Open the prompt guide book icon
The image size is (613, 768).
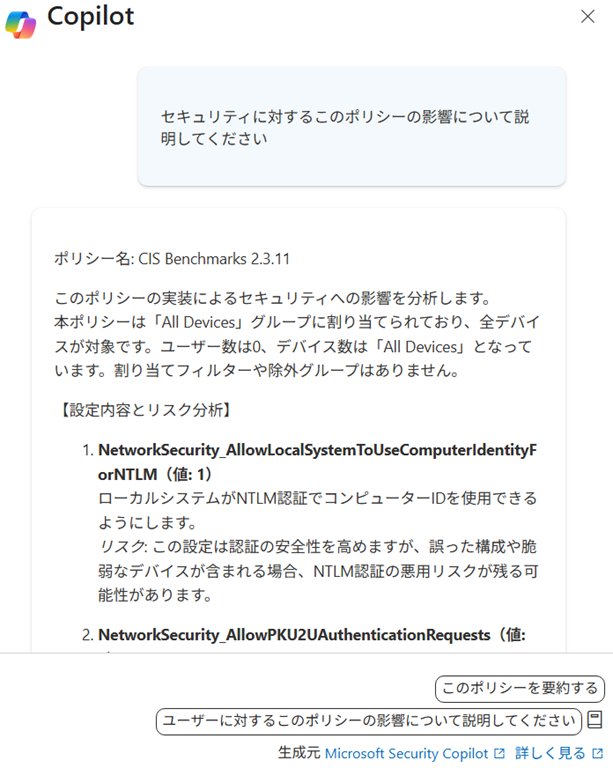[x=595, y=720]
